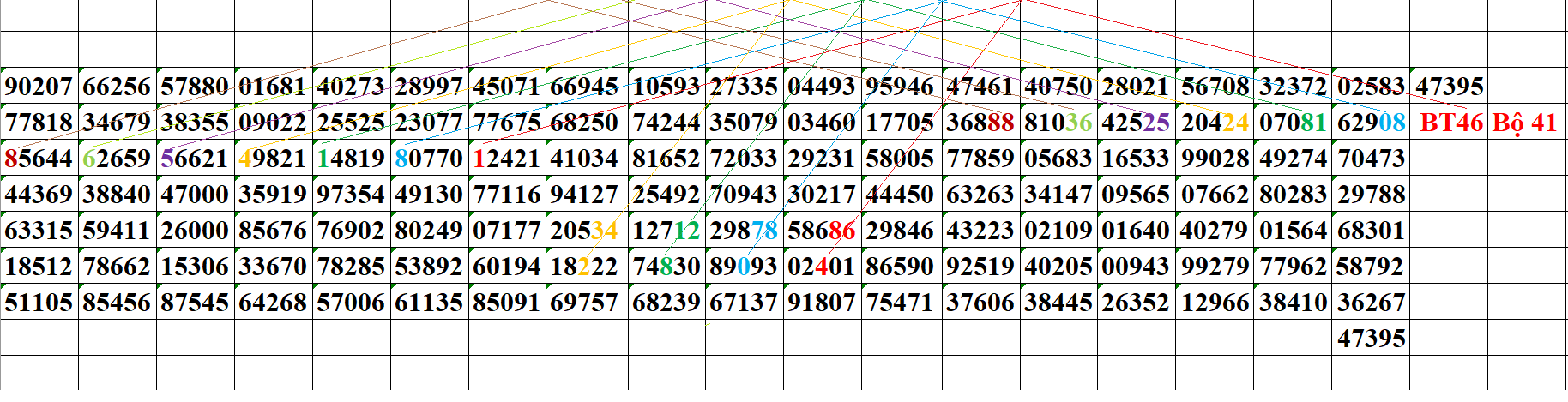
Task: Click the cell containing 36267
Action: pyautogui.click(x=1371, y=303)
